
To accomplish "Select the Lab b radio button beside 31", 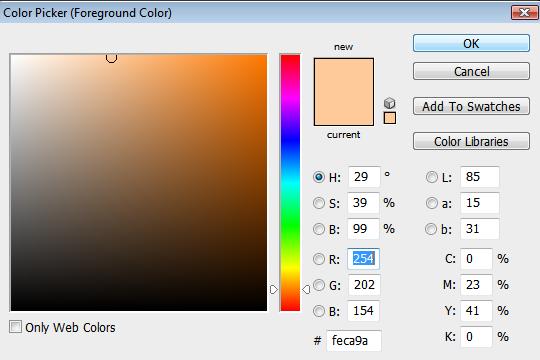I will [x=431, y=229].
